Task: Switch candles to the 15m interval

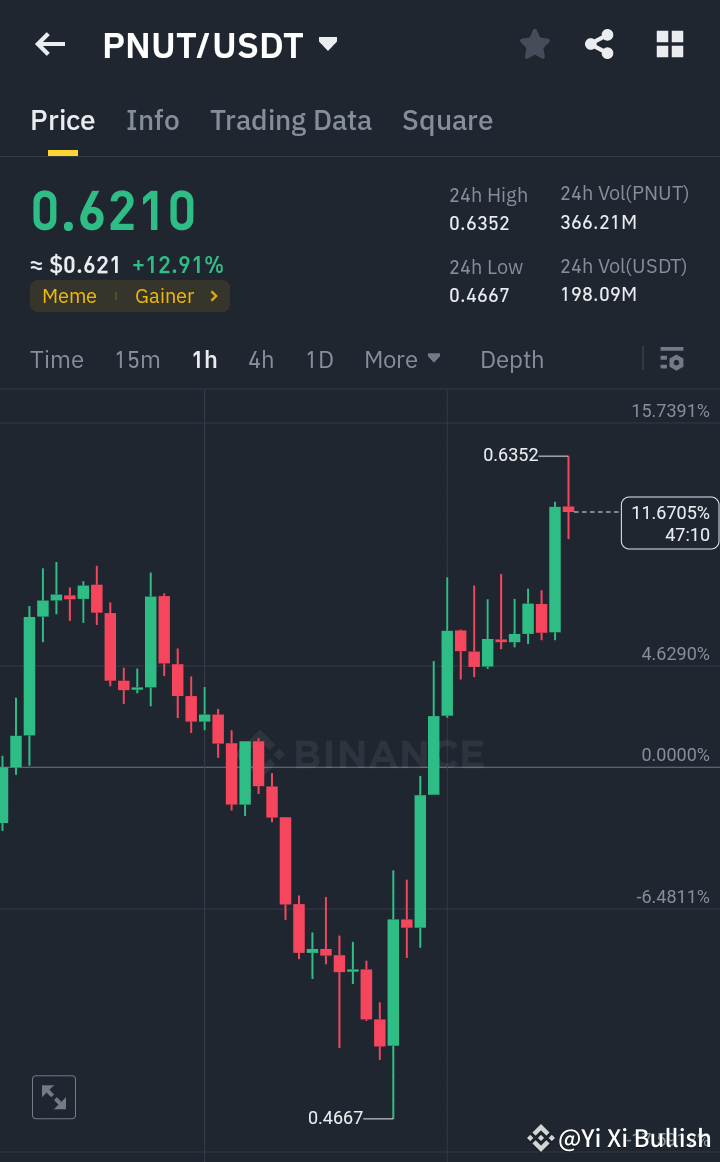Action: coord(137,359)
